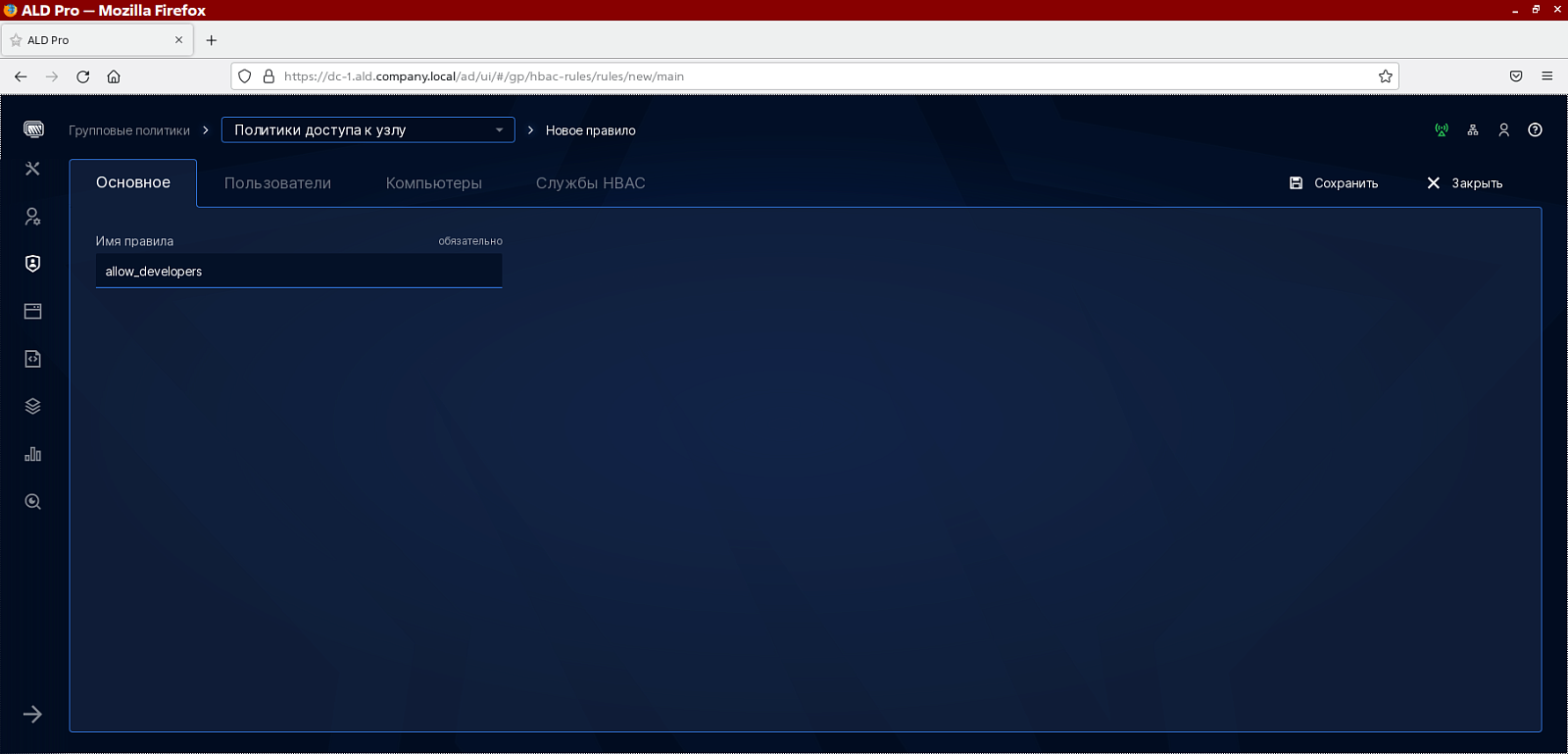Click the обязательно label

470,241
